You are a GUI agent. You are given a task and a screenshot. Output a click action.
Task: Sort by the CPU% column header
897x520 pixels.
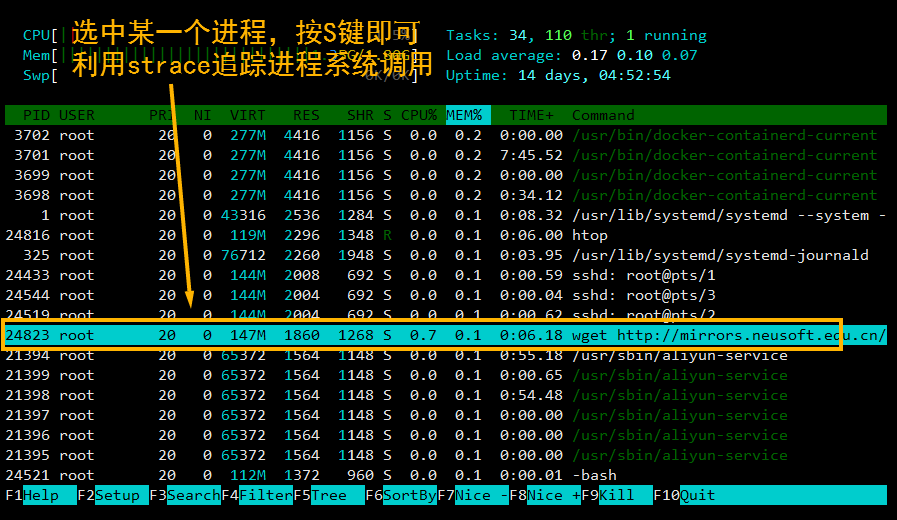tap(418, 115)
